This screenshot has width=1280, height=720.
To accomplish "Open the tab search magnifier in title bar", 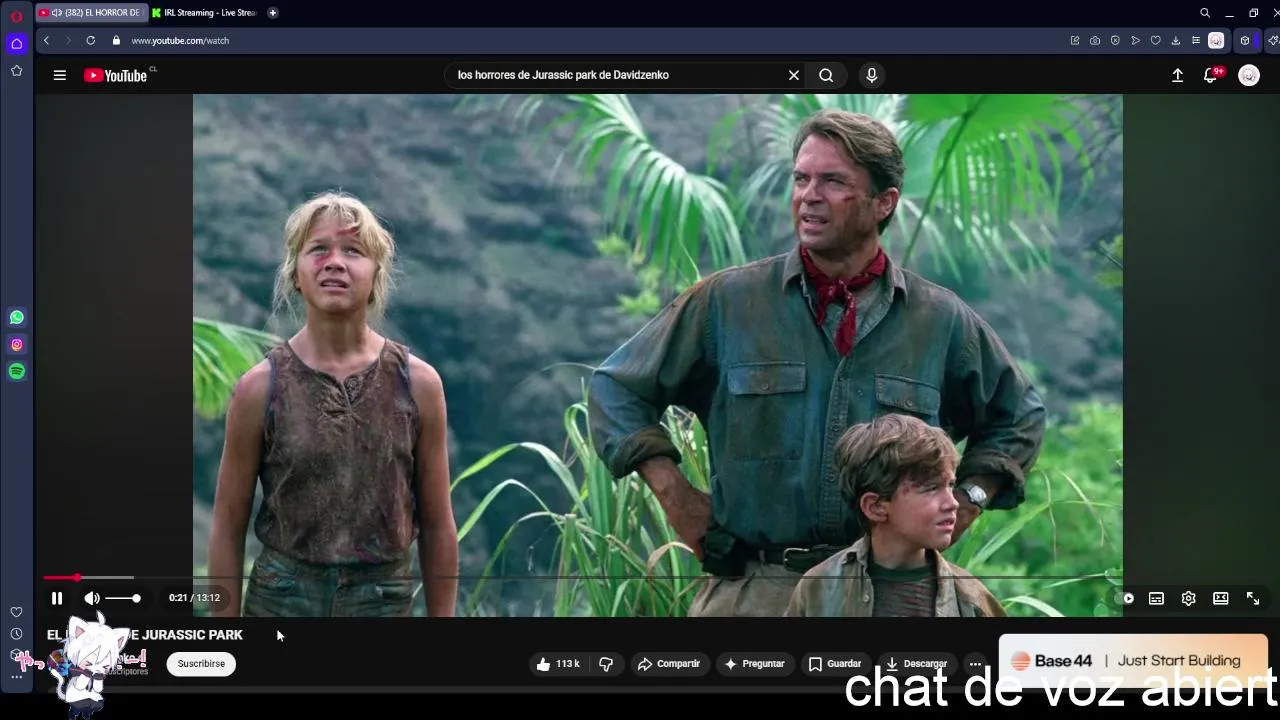I will [x=1205, y=13].
